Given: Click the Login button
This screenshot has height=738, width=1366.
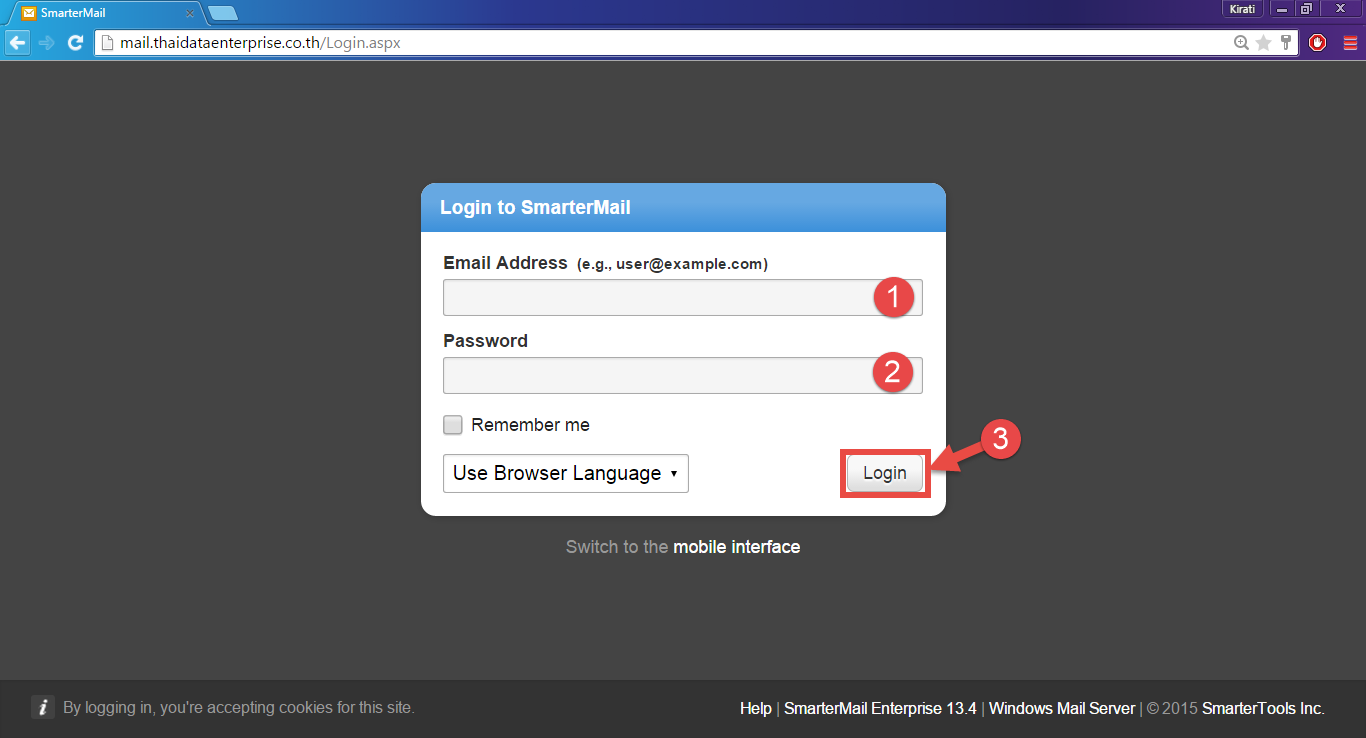Looking at the screenshot, I should coord(885,473).
